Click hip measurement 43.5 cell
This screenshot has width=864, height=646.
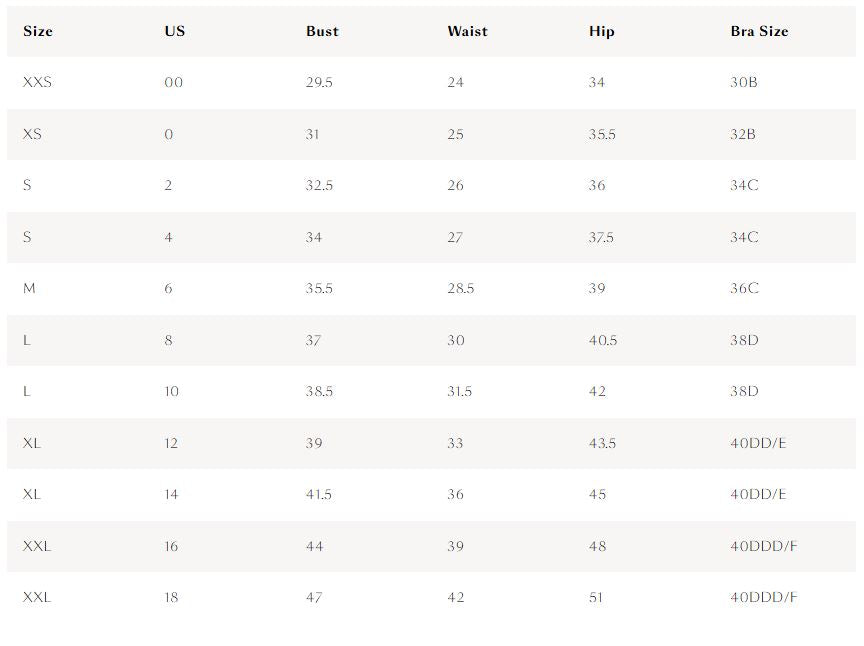click(602, 443)
